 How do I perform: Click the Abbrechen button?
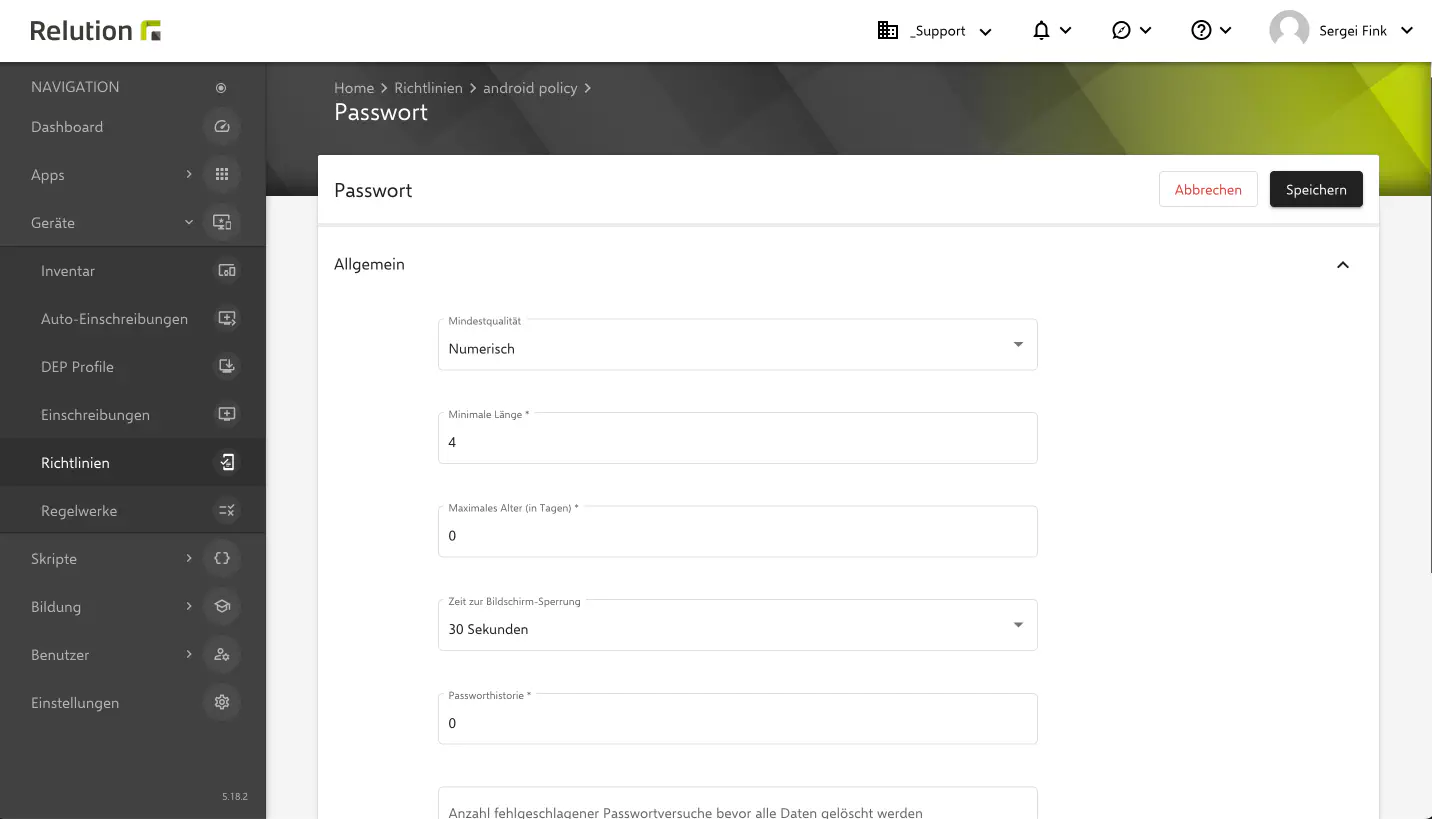pos(1208,189)
